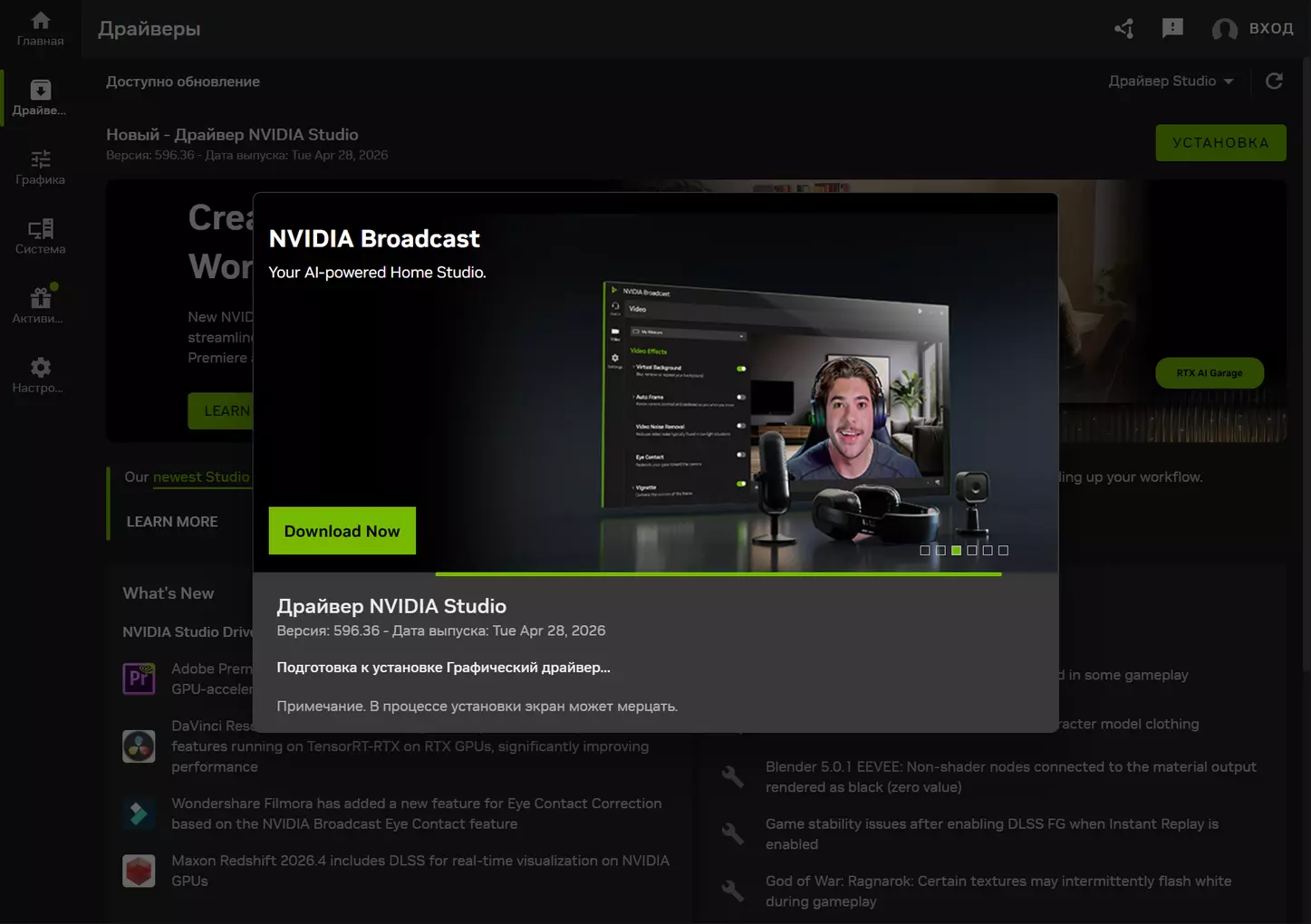Image resolution: width=1311 pixels, height=924 pixels.
Task: Click the ВХОД sign-in label
Action: click(1271, 29)
